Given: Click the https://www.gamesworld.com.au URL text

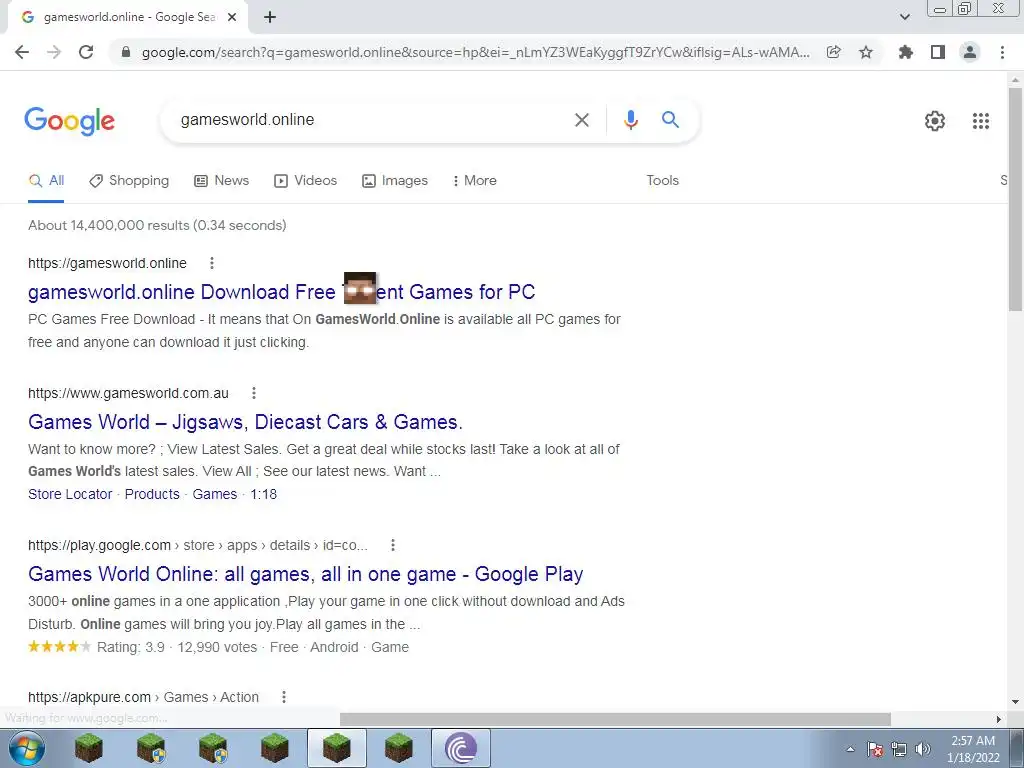Looking at the screenshot, I should pyautogui.click(x=129, y=393).
